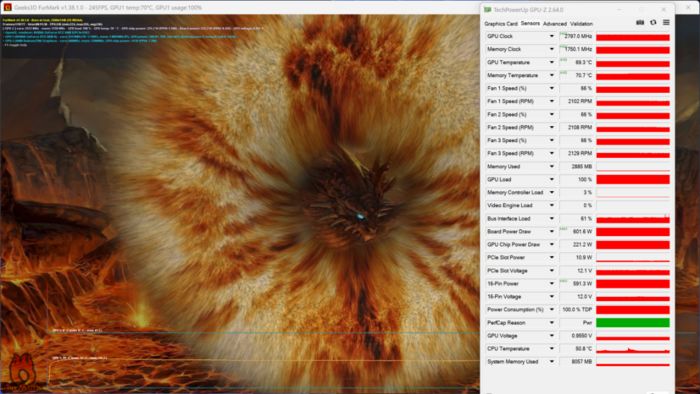700x394 pixels.
Task: Click the FurMark app icon in title bar
Action: [7, 7]
